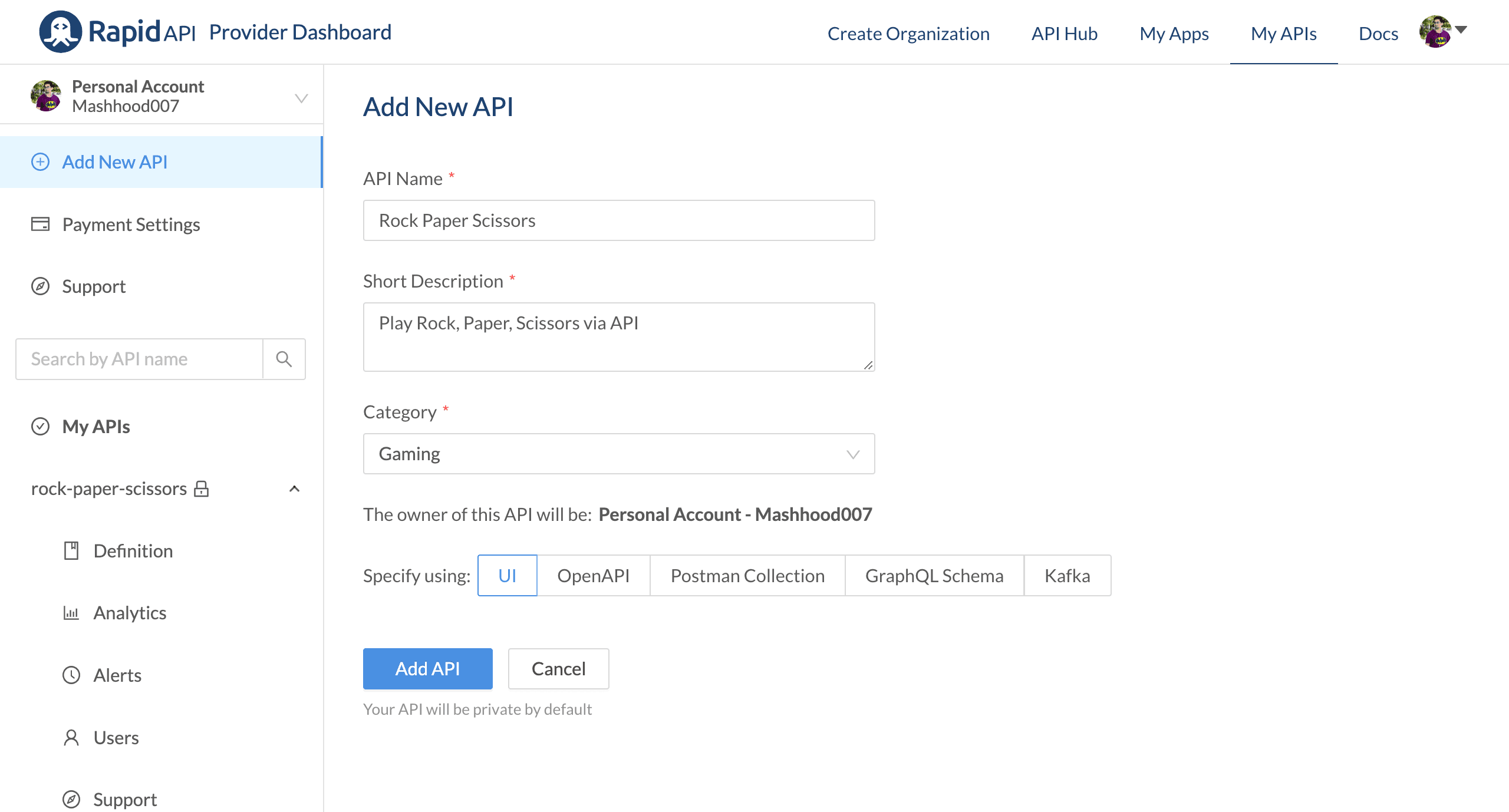Click the 'Add New API' page heading

(x=438, y=107)
